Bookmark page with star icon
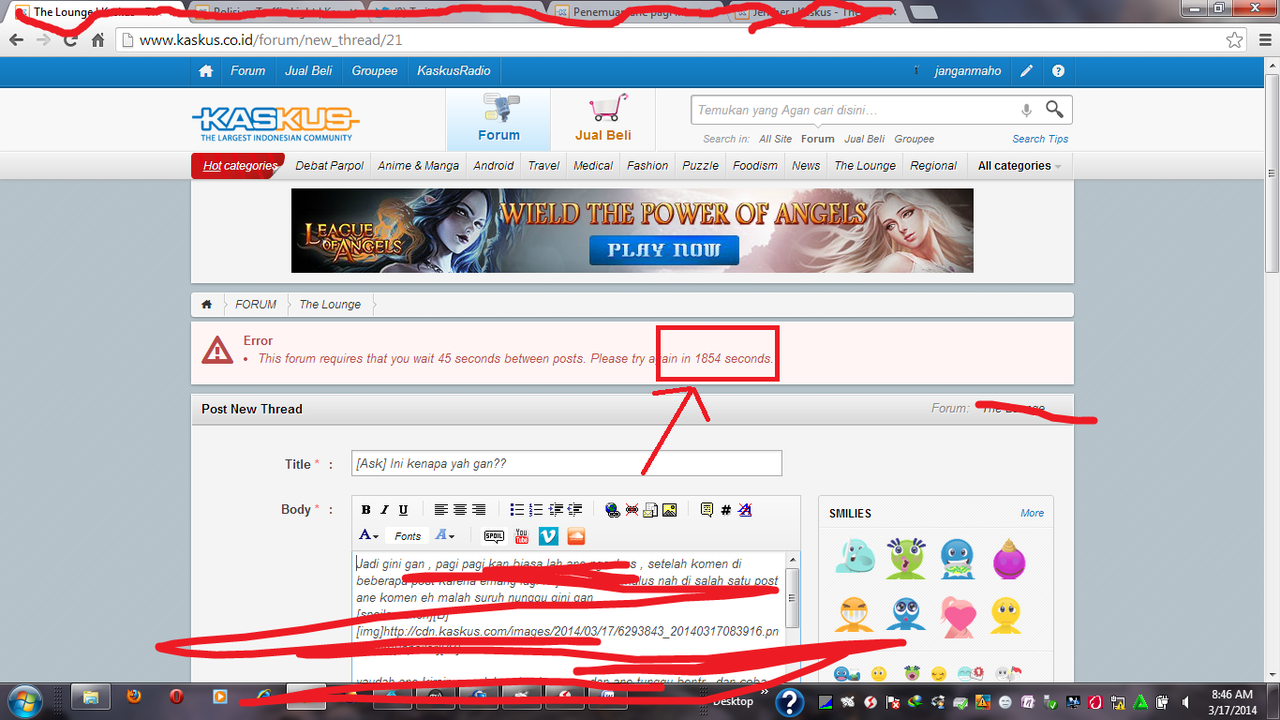Image resolution: width=1280 pixels, height=720 pixels. (x=1235, y=40)
